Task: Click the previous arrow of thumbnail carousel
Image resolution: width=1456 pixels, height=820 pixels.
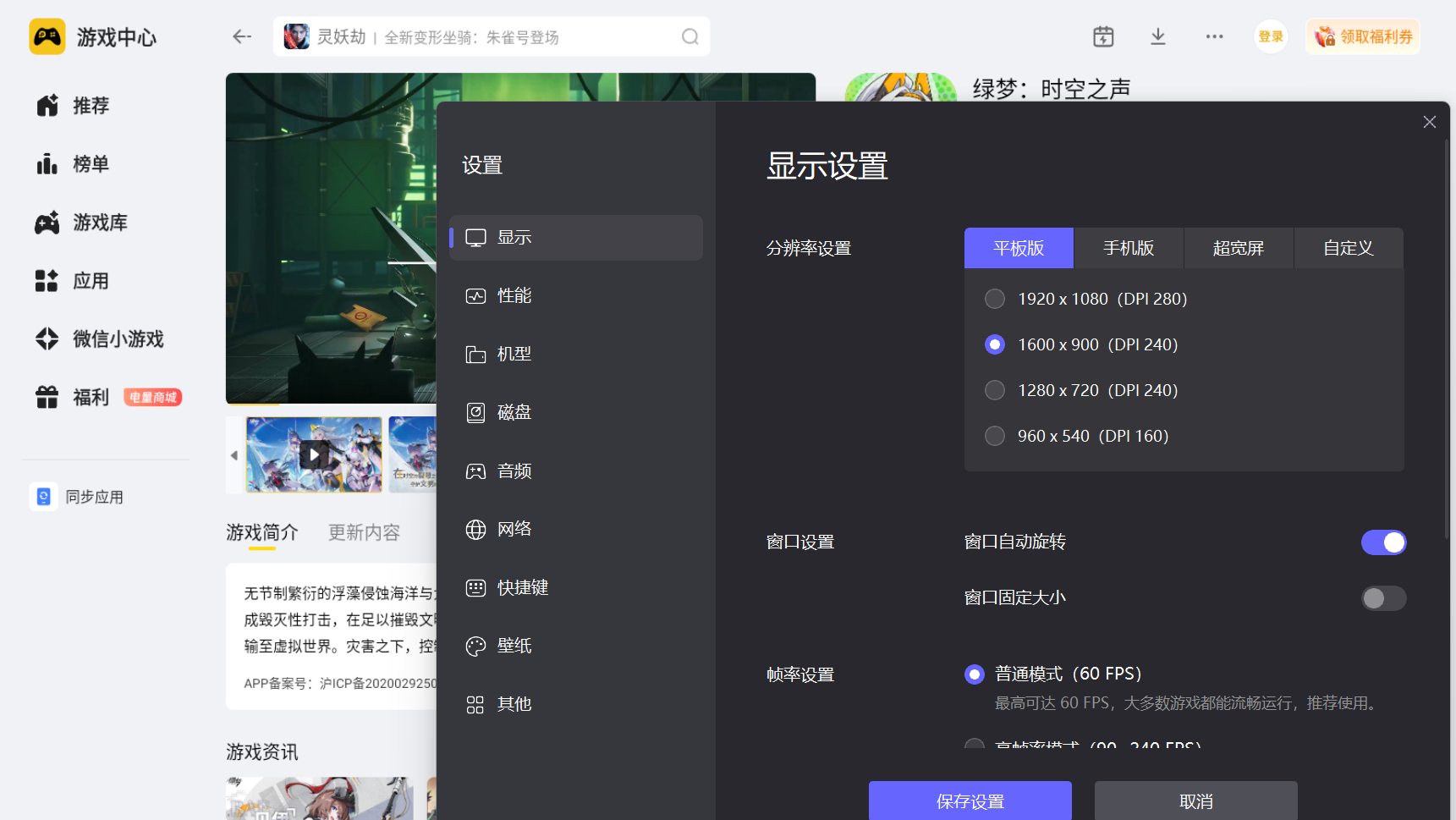Action: point(234,455)
